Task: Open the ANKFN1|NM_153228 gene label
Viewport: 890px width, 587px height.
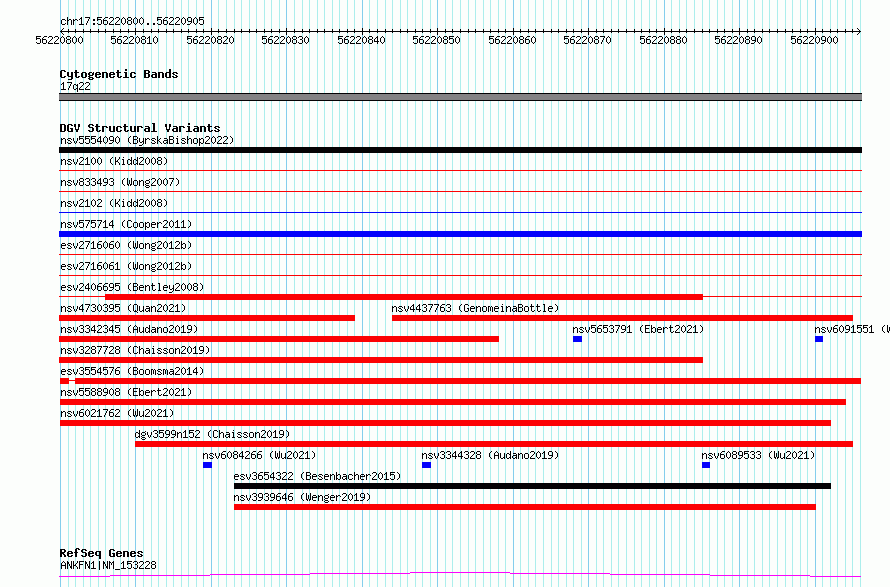Action: pos(108,565)
